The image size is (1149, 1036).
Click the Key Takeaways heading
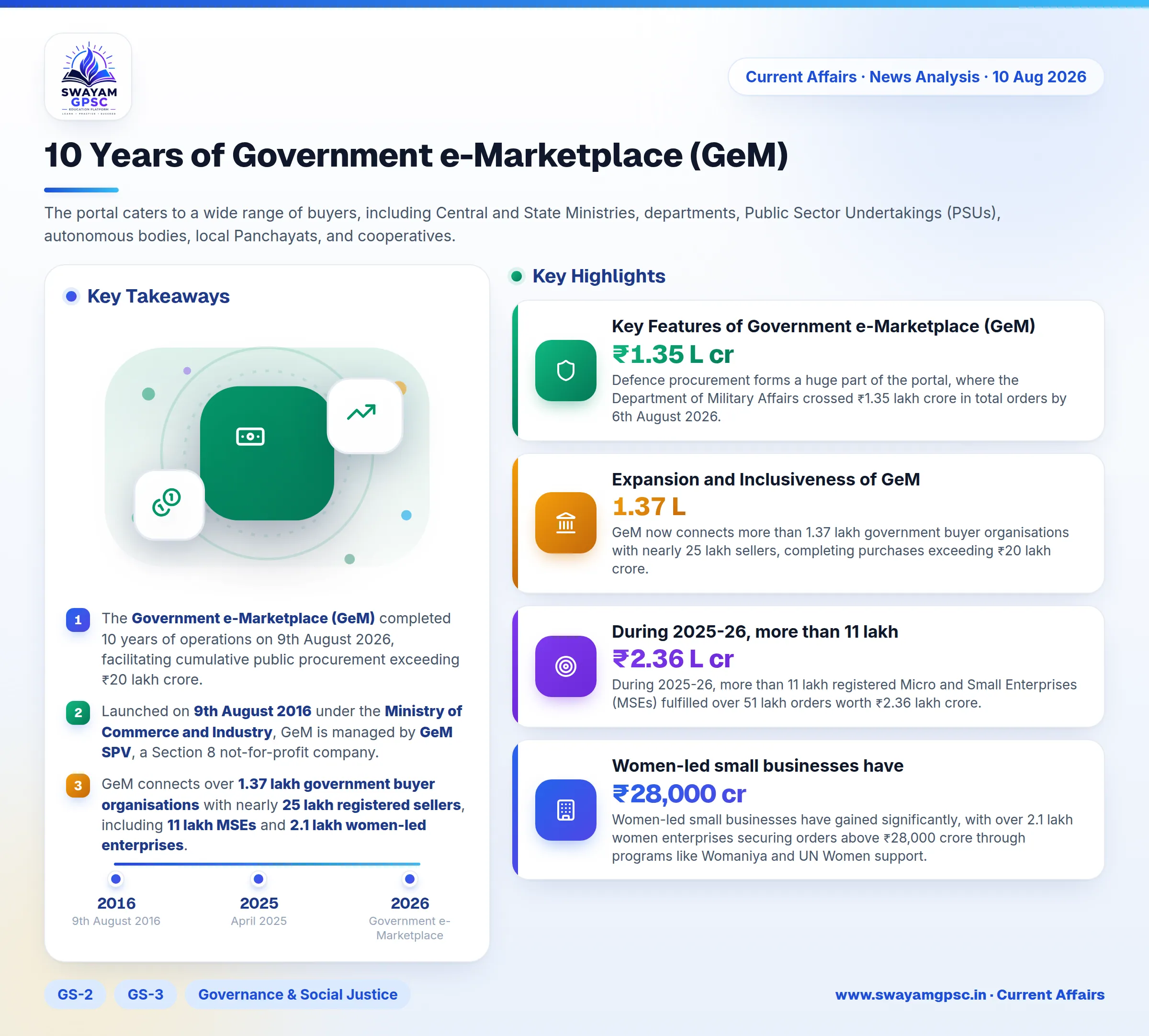pos(158,296)
